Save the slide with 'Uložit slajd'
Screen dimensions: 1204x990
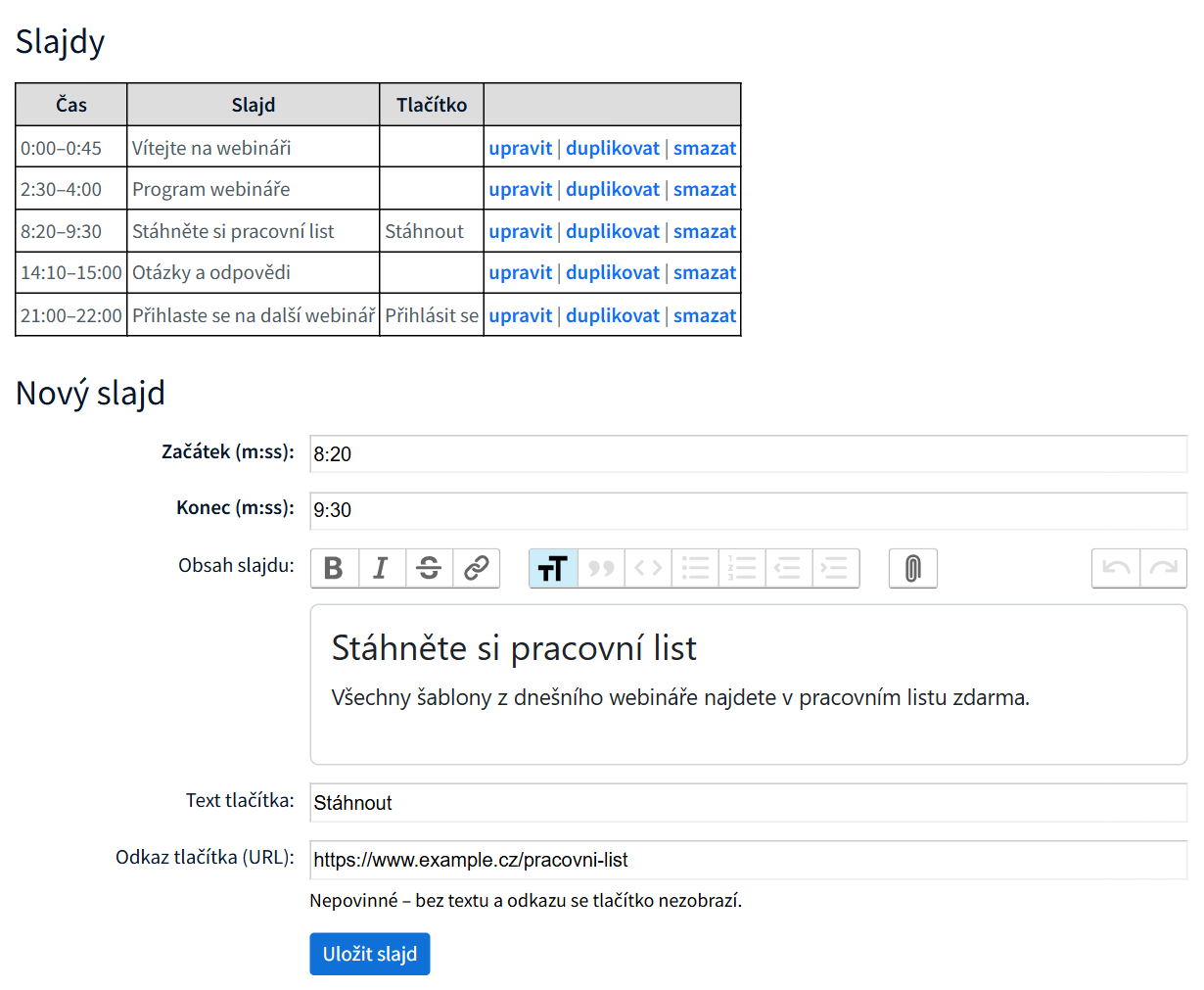click(x=370, y=954)
